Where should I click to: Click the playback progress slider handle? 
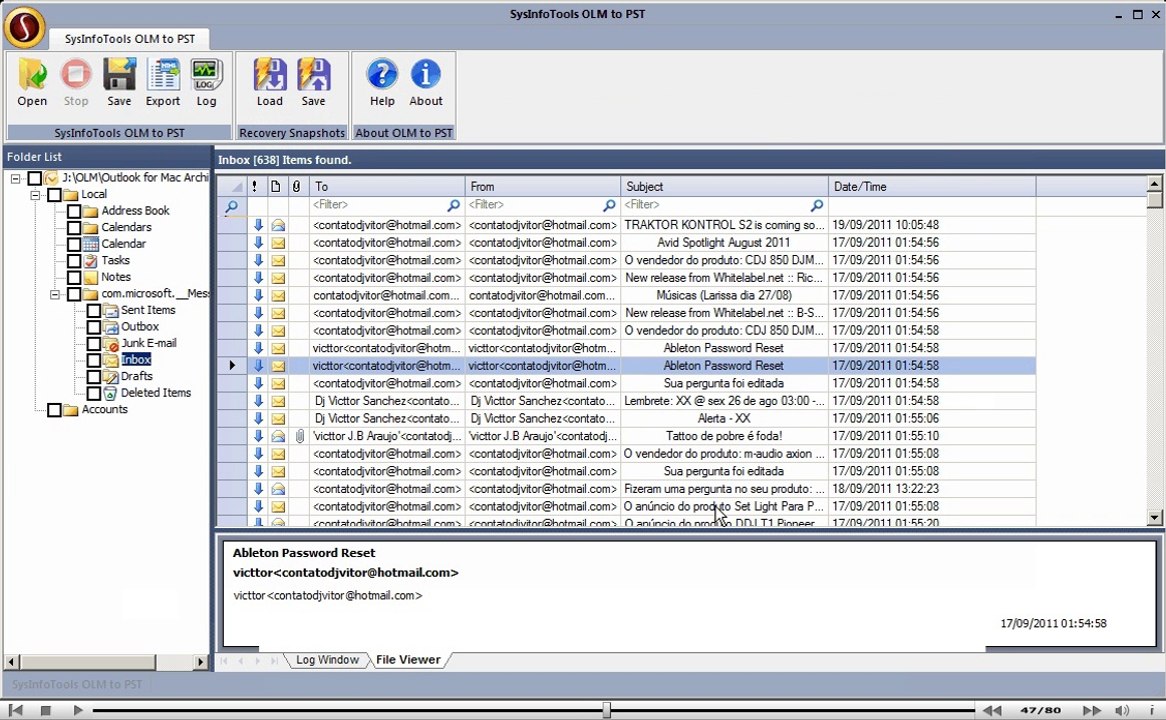coord(607,710)
